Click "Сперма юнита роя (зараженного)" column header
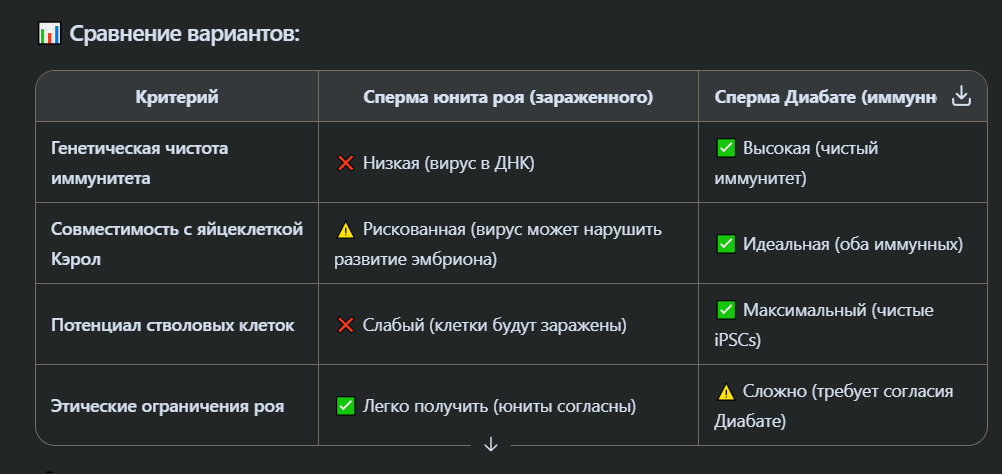The image size is (1002, 474). tap(508, 97)
